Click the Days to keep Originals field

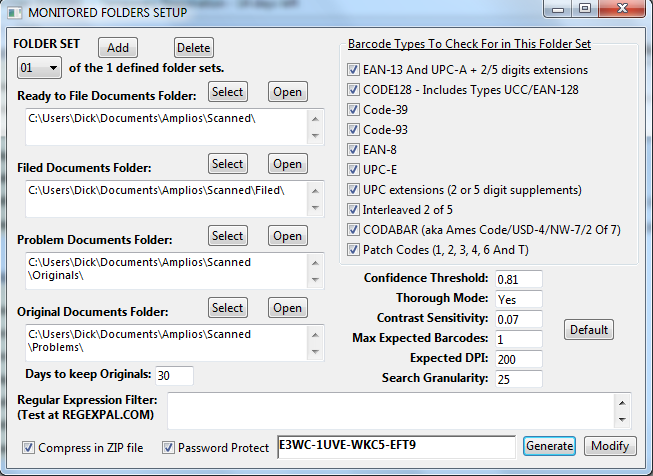(x=174, y=375)
